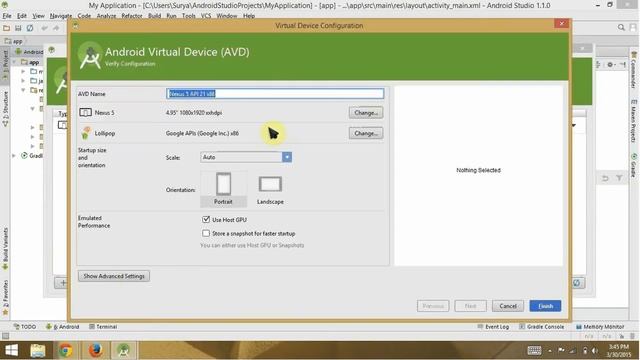Open the Edit menu
The height and width of the screenshot is (360, 640).
tap(22, 16)
